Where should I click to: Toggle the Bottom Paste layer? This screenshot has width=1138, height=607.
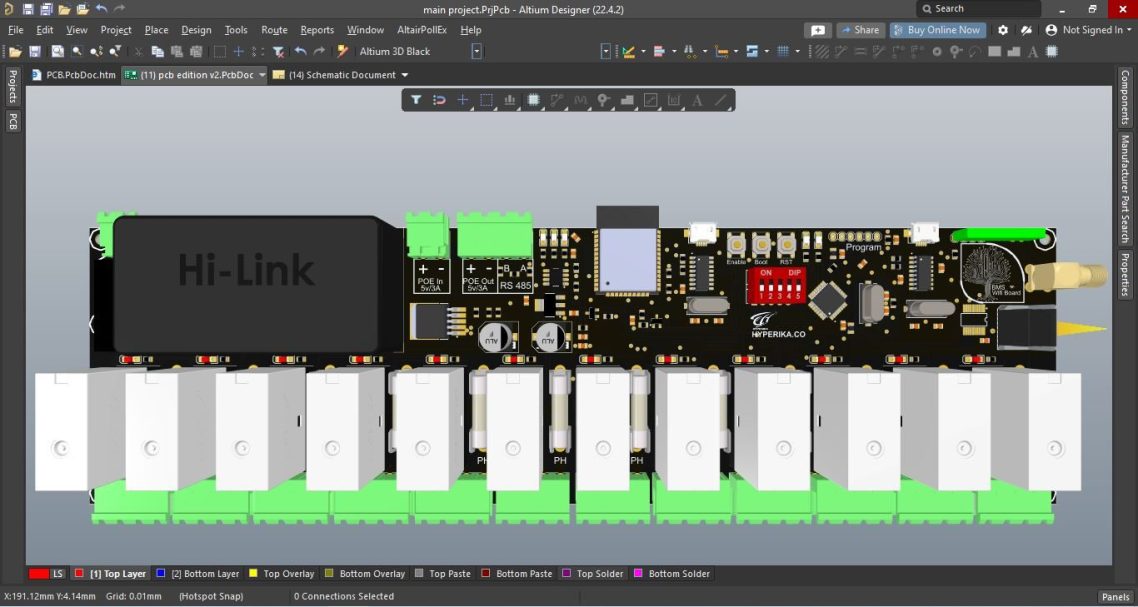(517, 574)
